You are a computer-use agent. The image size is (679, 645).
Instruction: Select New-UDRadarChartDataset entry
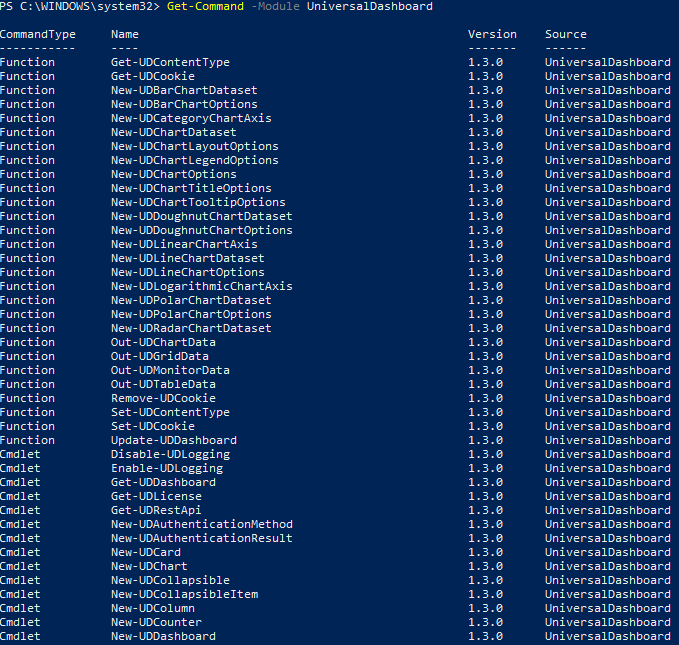(191, 328)
